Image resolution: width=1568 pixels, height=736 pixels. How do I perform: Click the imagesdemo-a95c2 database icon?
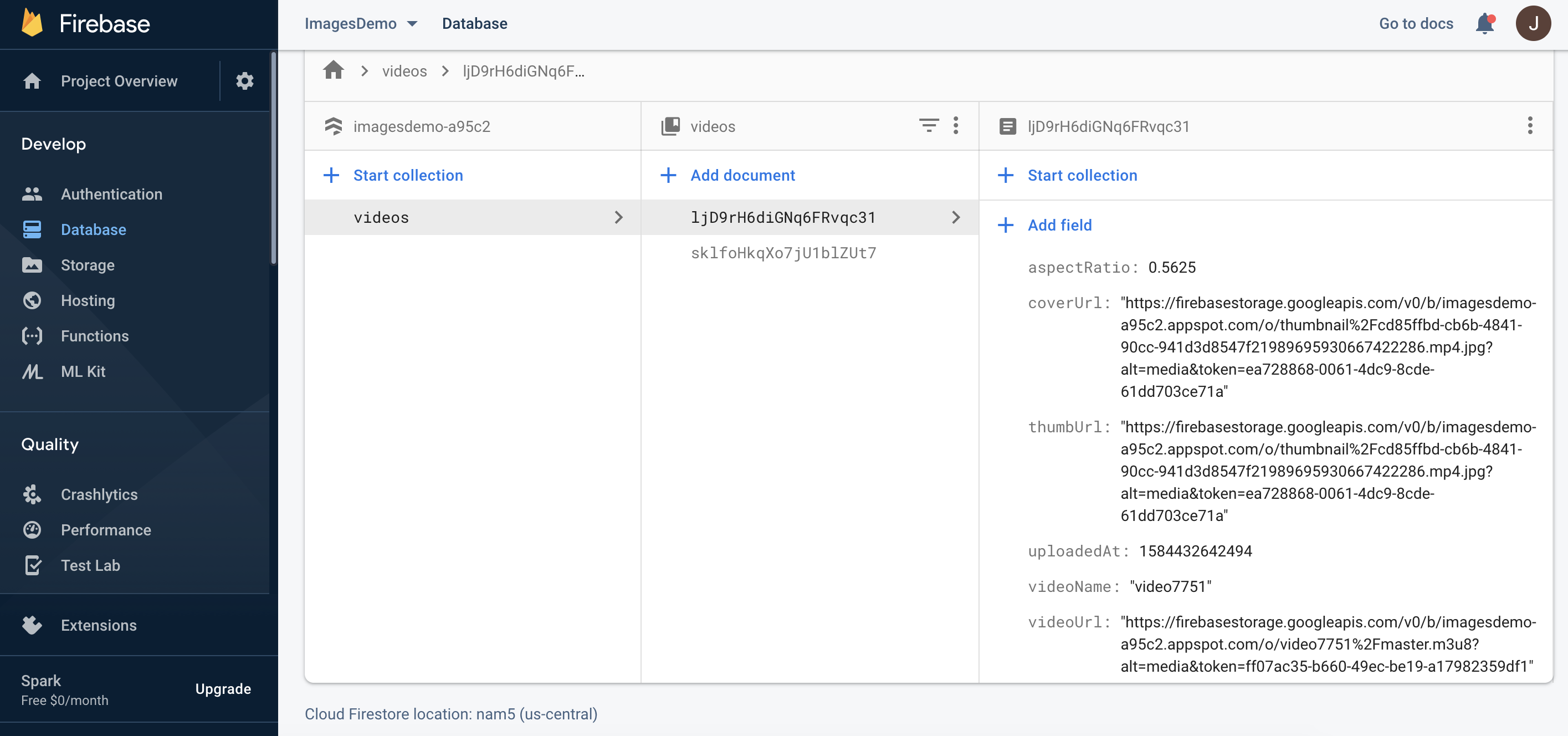tap(334, 126)
